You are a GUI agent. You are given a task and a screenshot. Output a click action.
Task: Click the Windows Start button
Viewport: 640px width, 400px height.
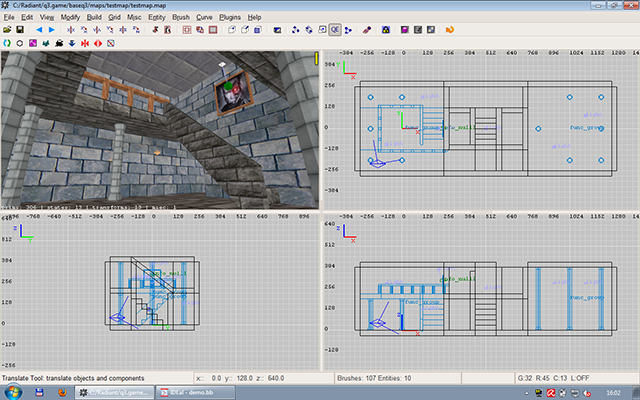click(x=12, y=392)
